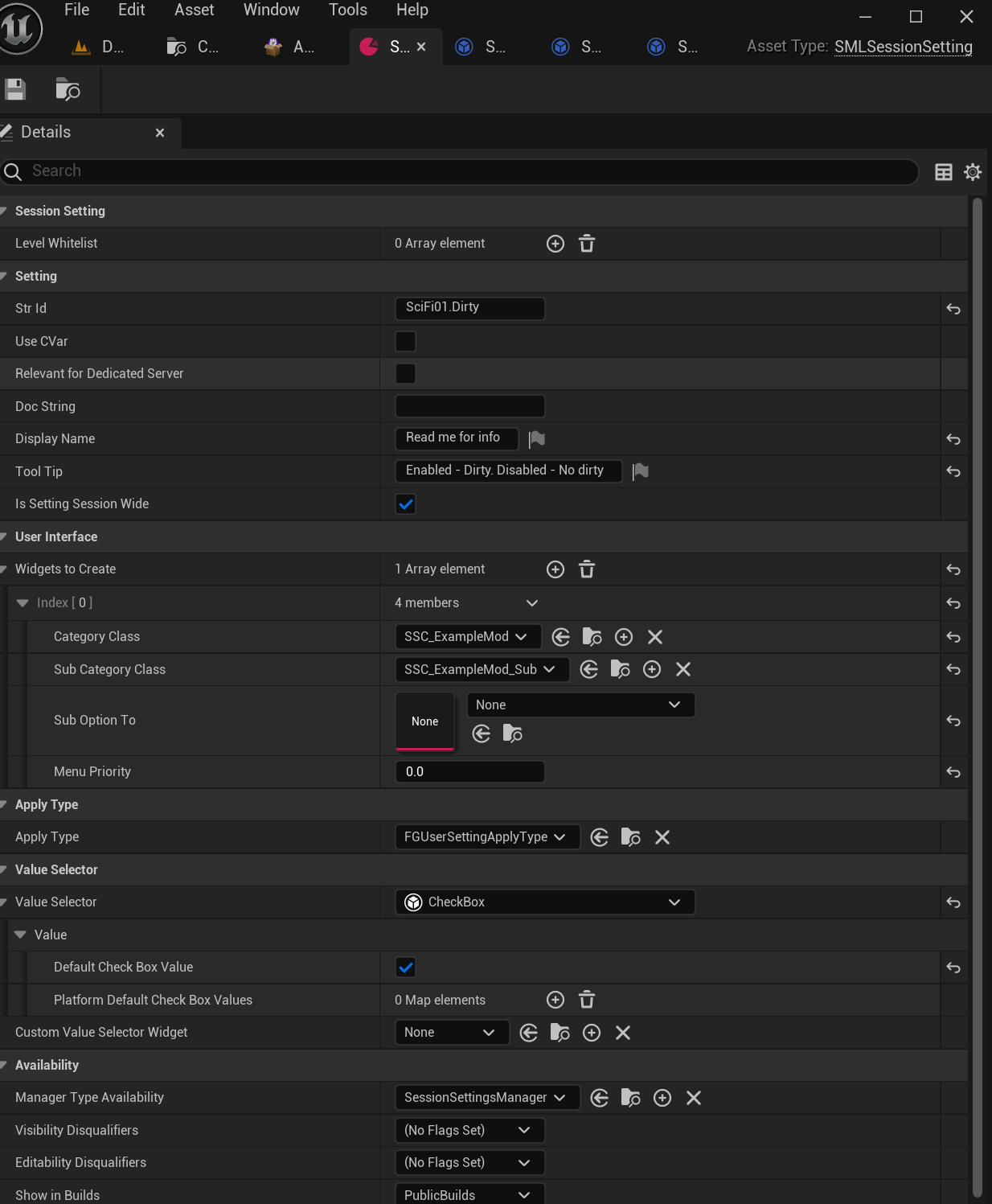Open localization flag for Display Name
The width and height of the screenshot is (992, 1204).
pos(537,439)
